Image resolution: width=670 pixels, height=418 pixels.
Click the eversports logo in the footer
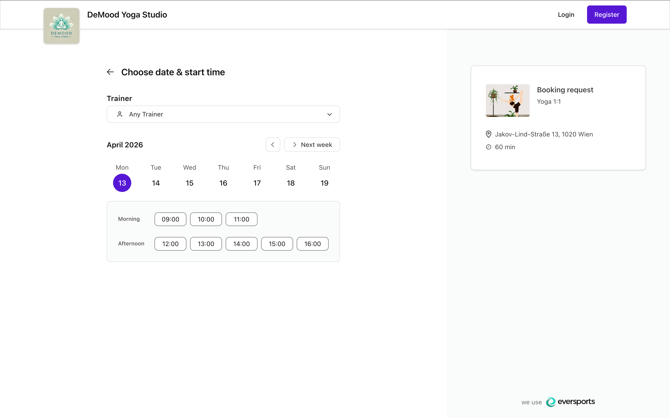tap(570, 402)
